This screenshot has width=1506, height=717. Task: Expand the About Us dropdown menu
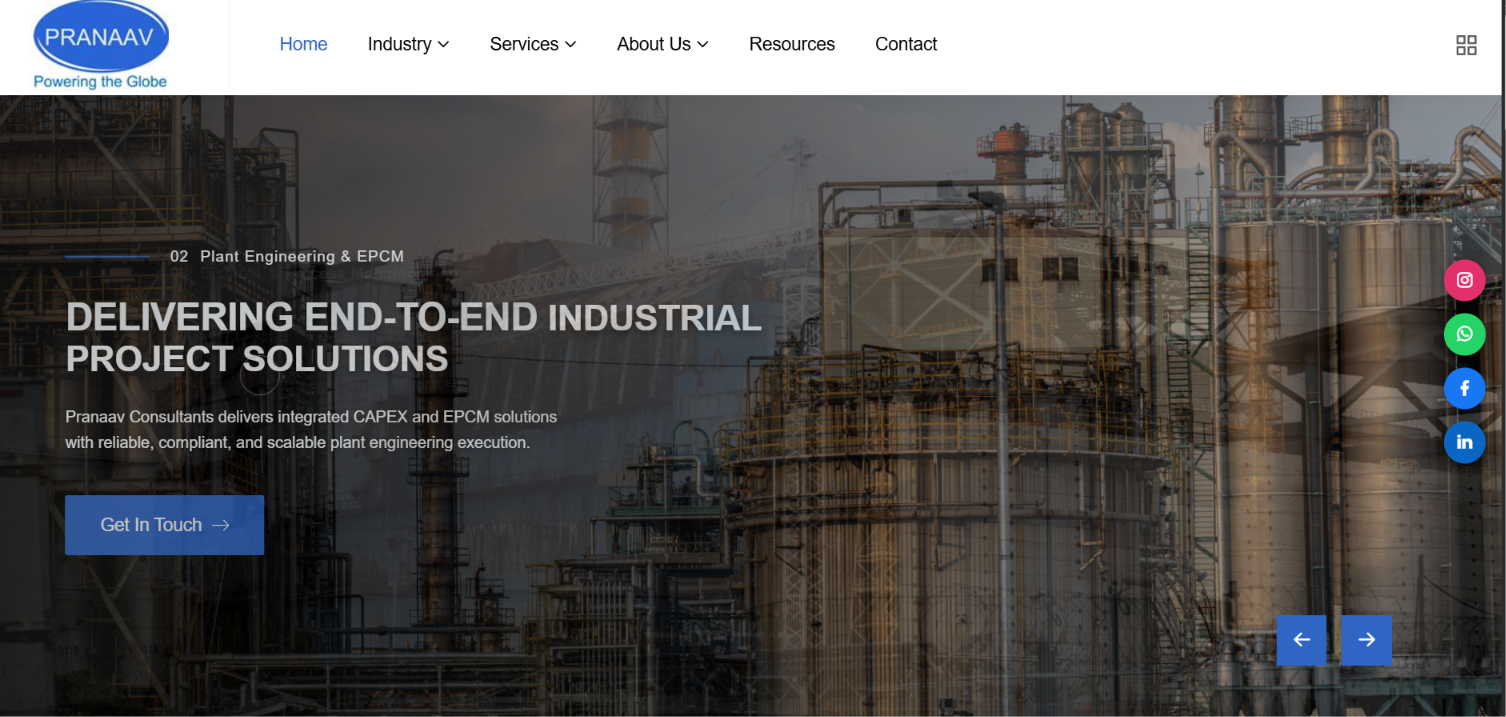662,44
